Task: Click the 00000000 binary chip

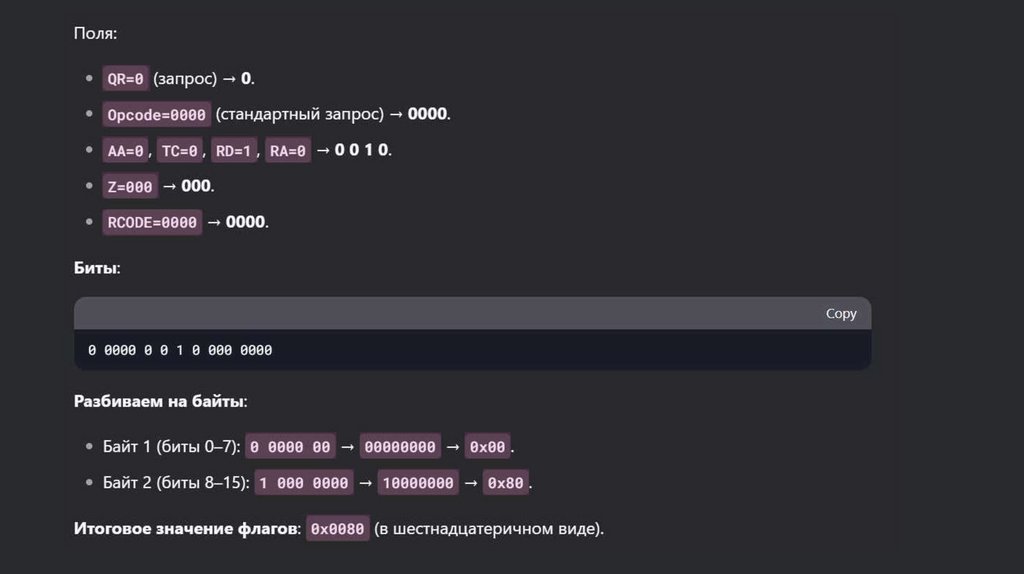Action: point(400,447)
